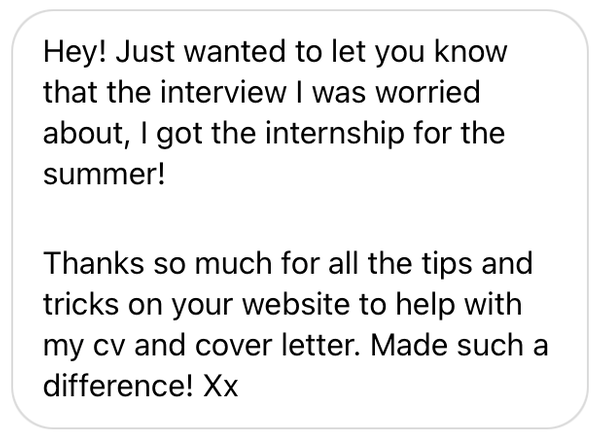Click the "Xx" sign-off at the end

click(221, 386)
